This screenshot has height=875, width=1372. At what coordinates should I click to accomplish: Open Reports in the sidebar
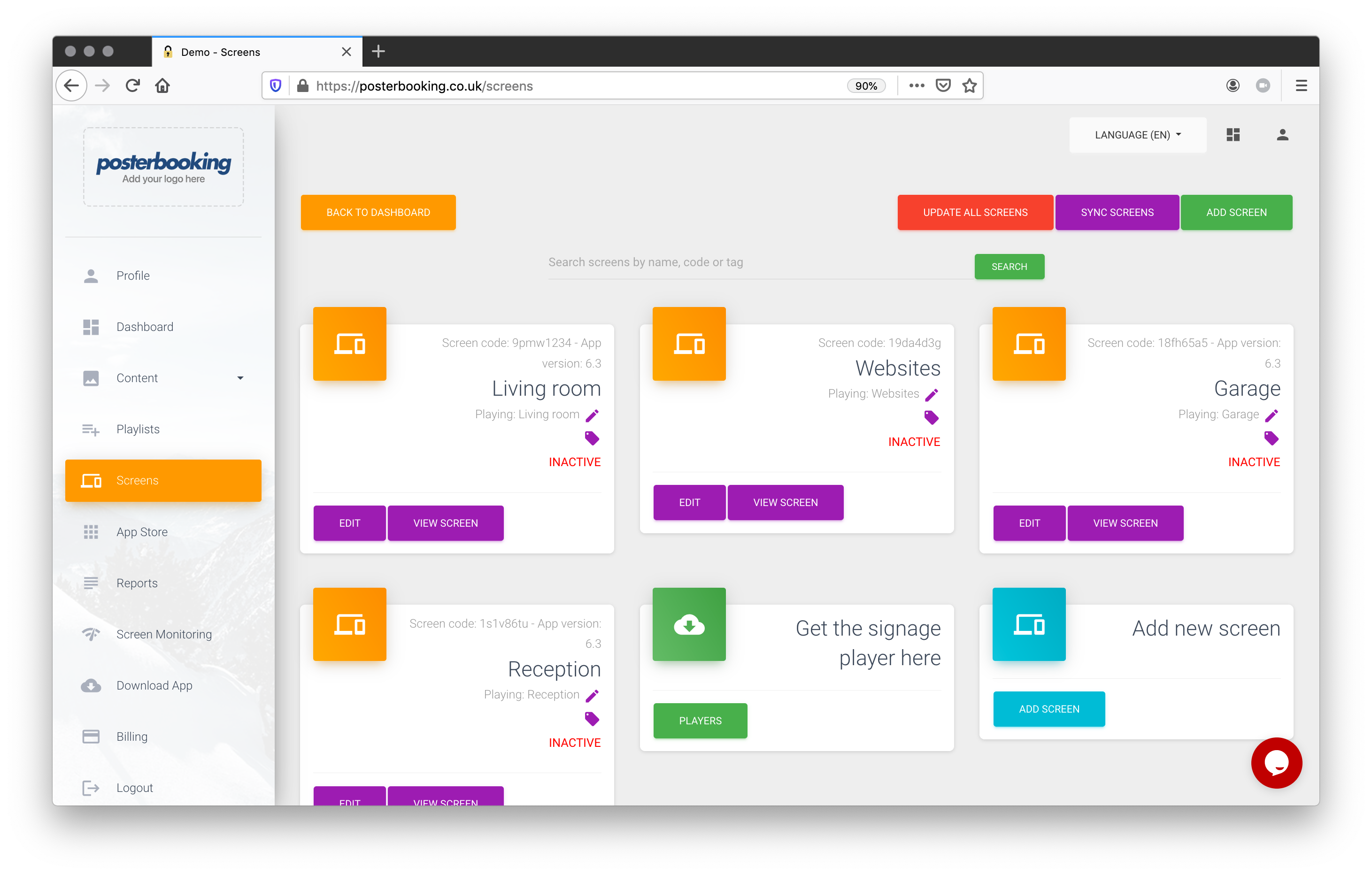click(163, 583)
